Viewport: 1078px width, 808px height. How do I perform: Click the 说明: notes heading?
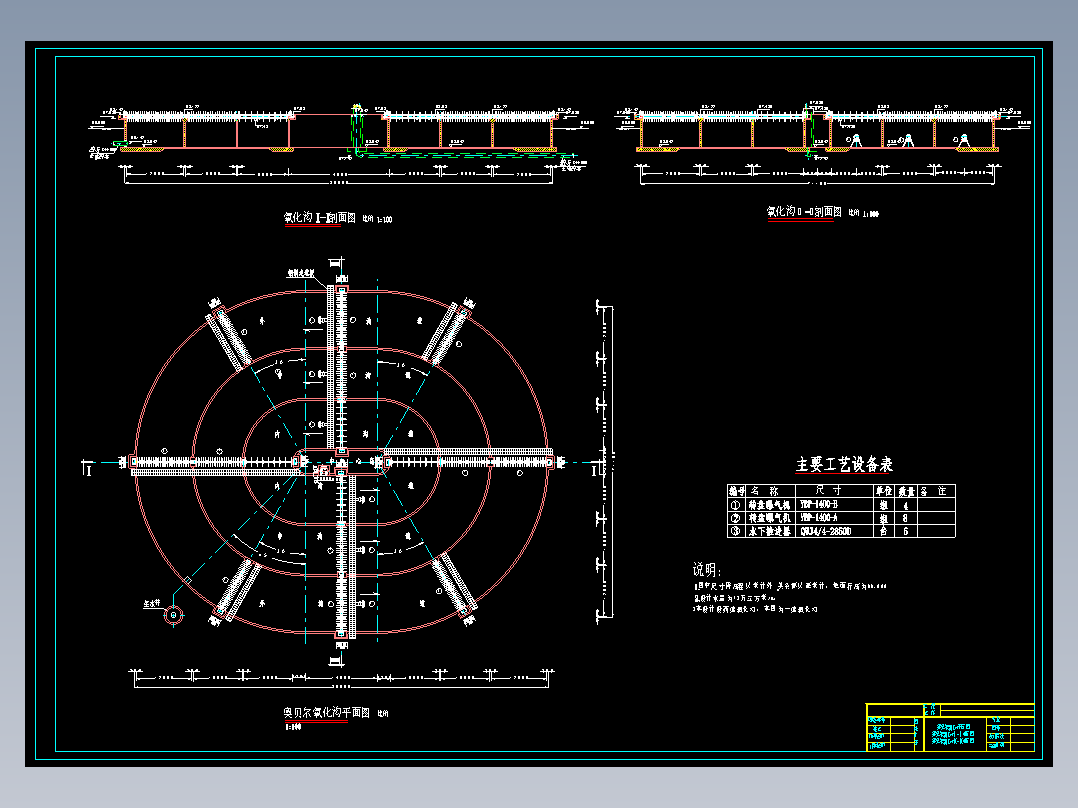[x=707, y=569]
